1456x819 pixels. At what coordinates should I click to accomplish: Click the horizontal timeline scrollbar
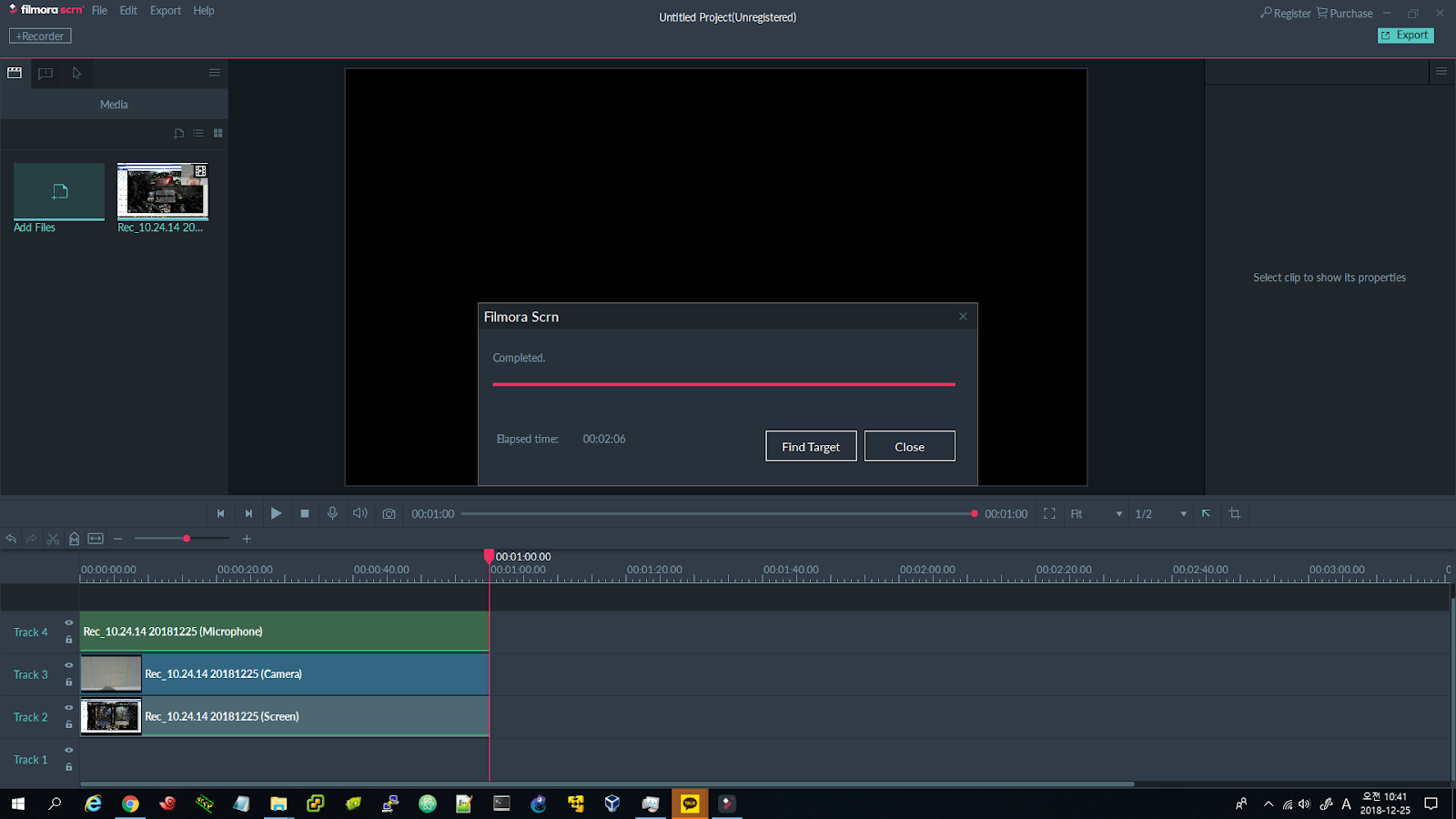(x=607, y=784)
